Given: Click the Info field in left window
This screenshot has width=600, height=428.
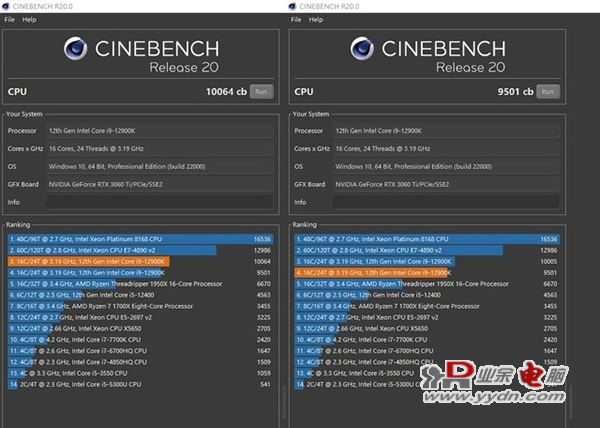Looking at the screenshot, I should coord(160,202).
